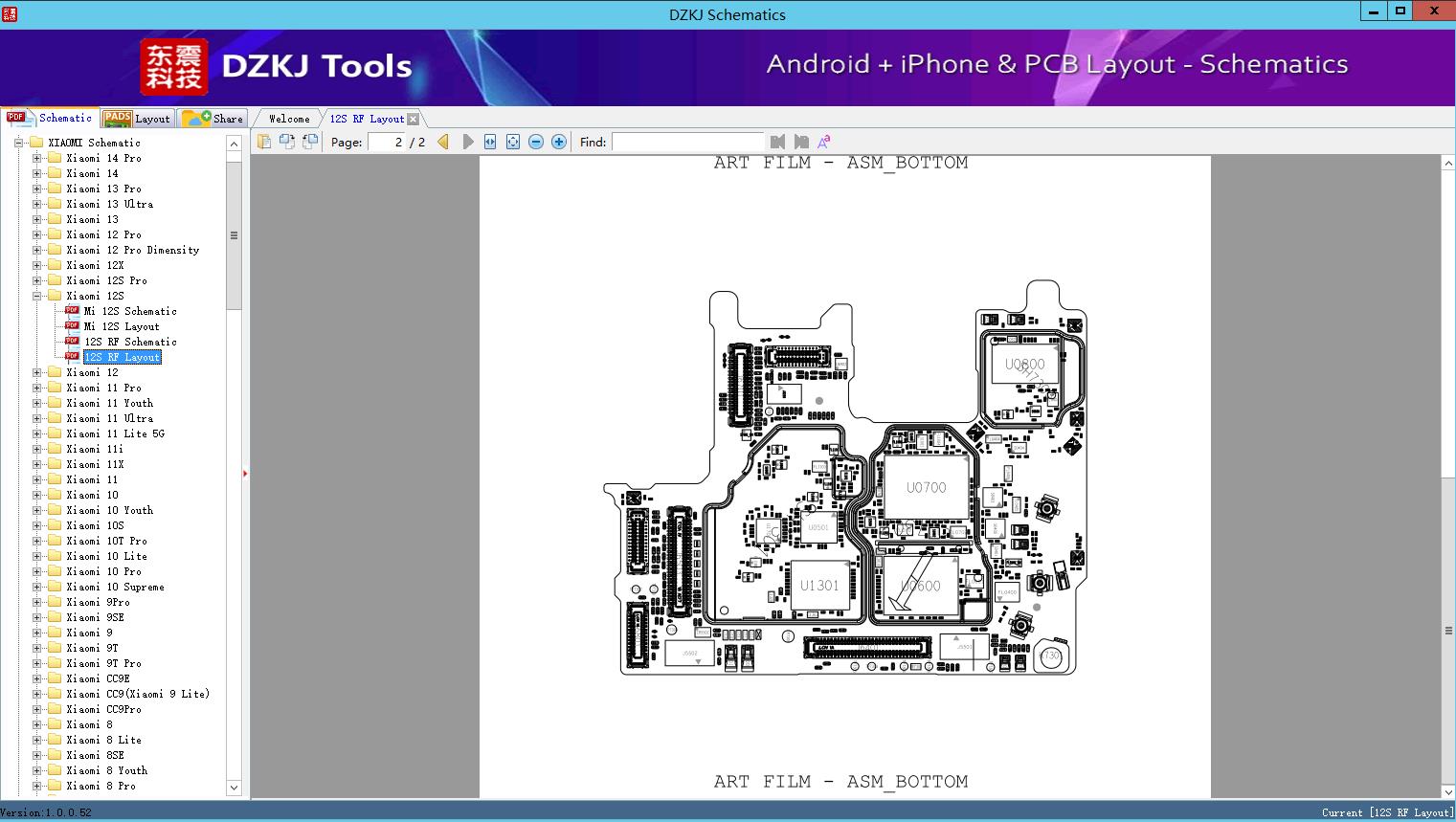Expand the Xiaomi 10 Supreme folder
1456x822 pixels.
[36, 587]
